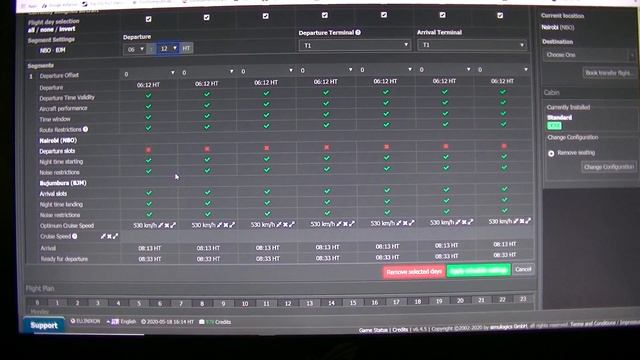Click first arrow icon after 530 km/h, first day column
The height and width of the screenshot is (360, 640).
(x=161, y=225)
